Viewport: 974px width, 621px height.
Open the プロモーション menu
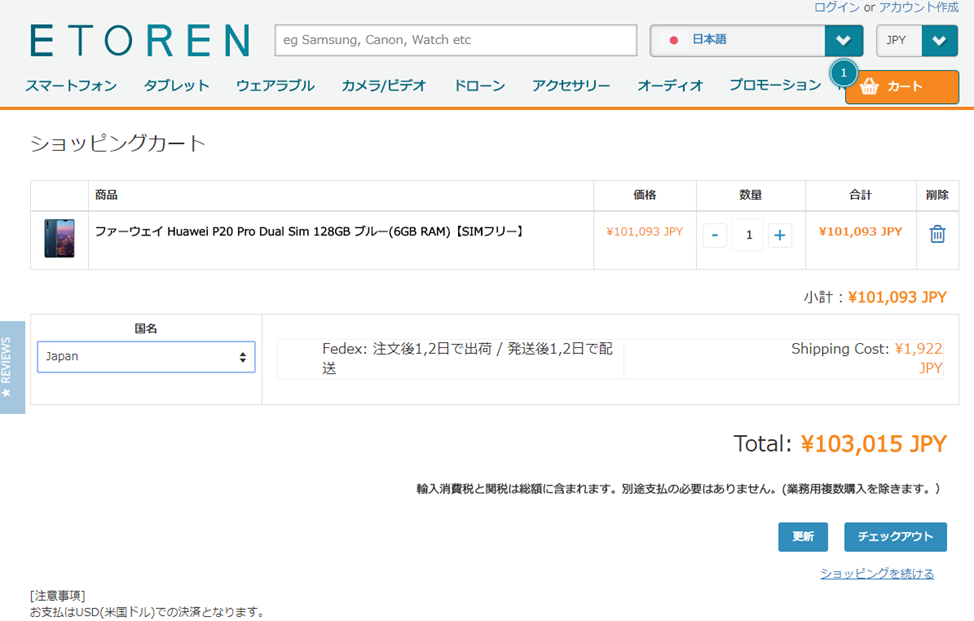[775, 85]
